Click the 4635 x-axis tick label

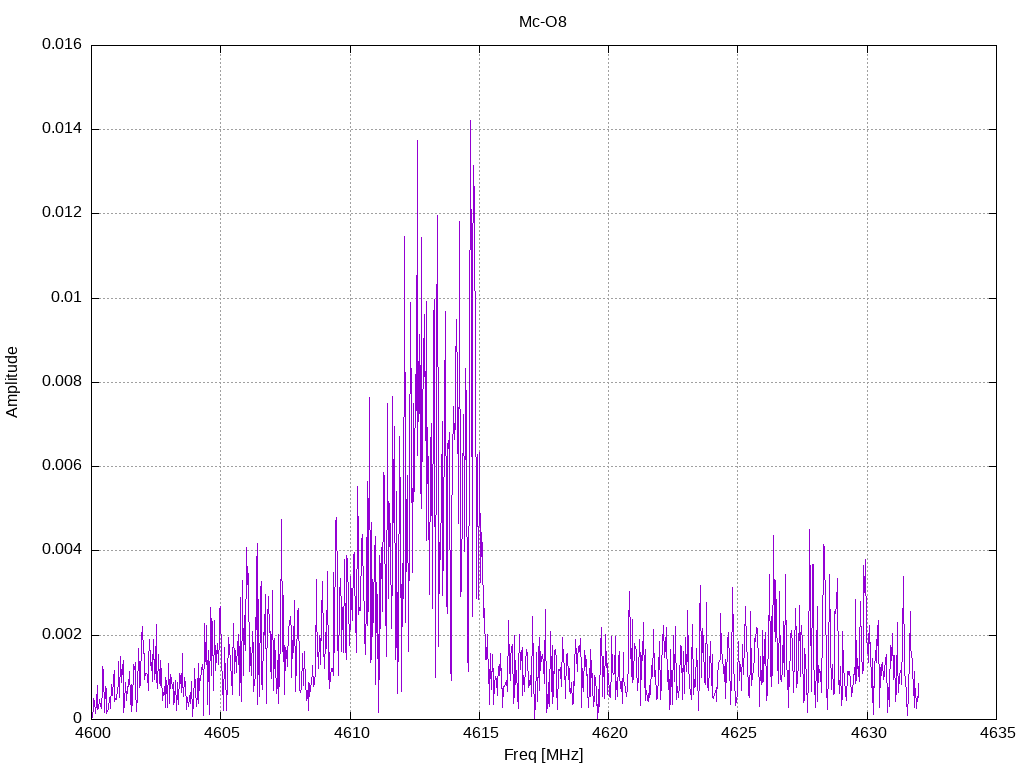coord(996,734)
